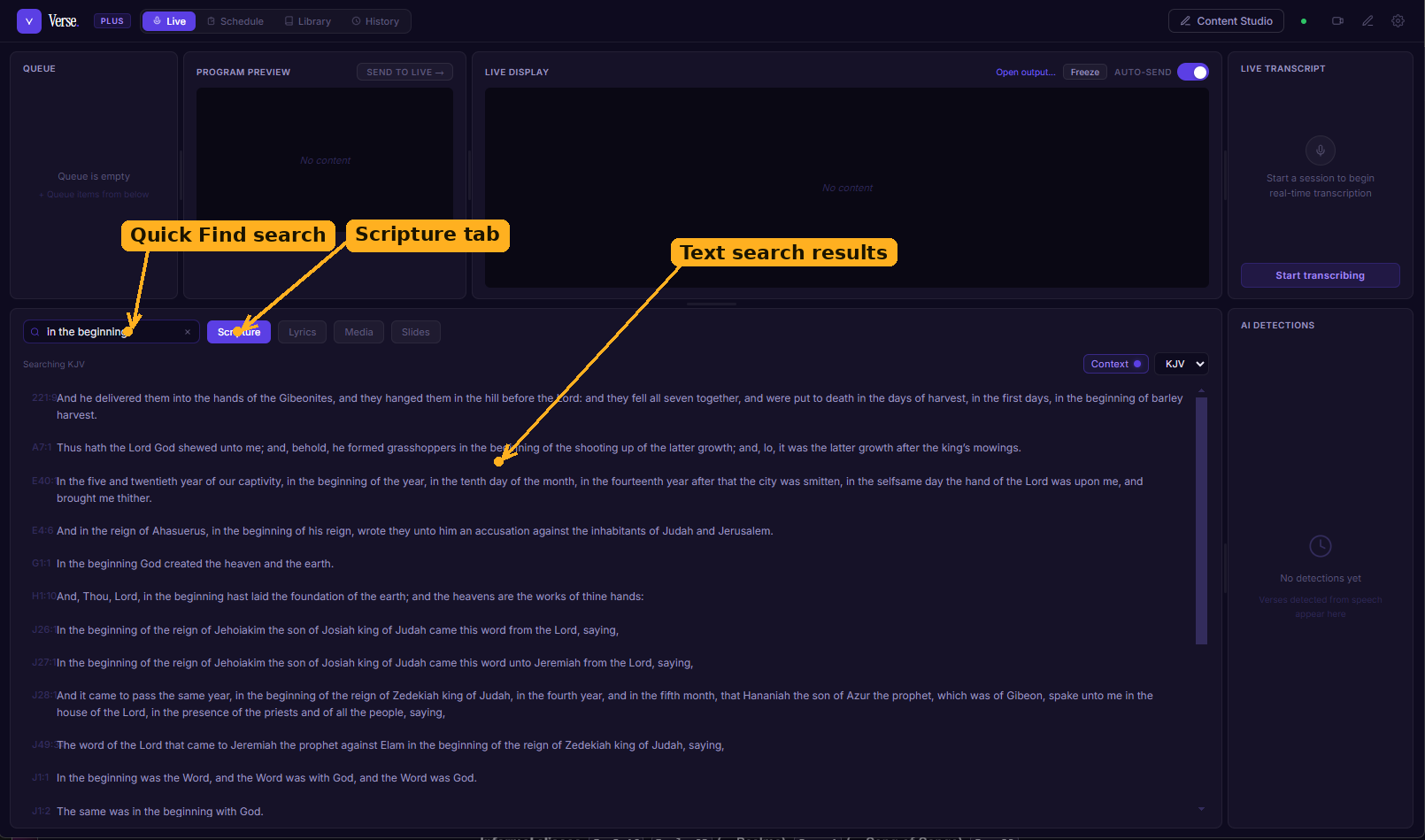This screenshot has width=1425, height=840.
Task: Open settings gear icon in header
Action: (x=1398, y=21)
